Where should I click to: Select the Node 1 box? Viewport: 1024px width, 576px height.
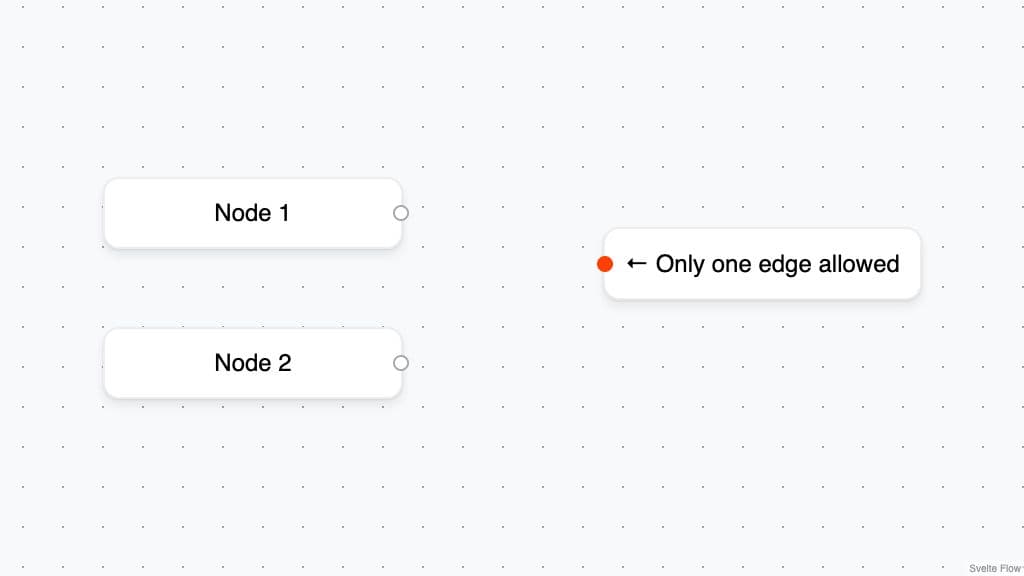160,213
